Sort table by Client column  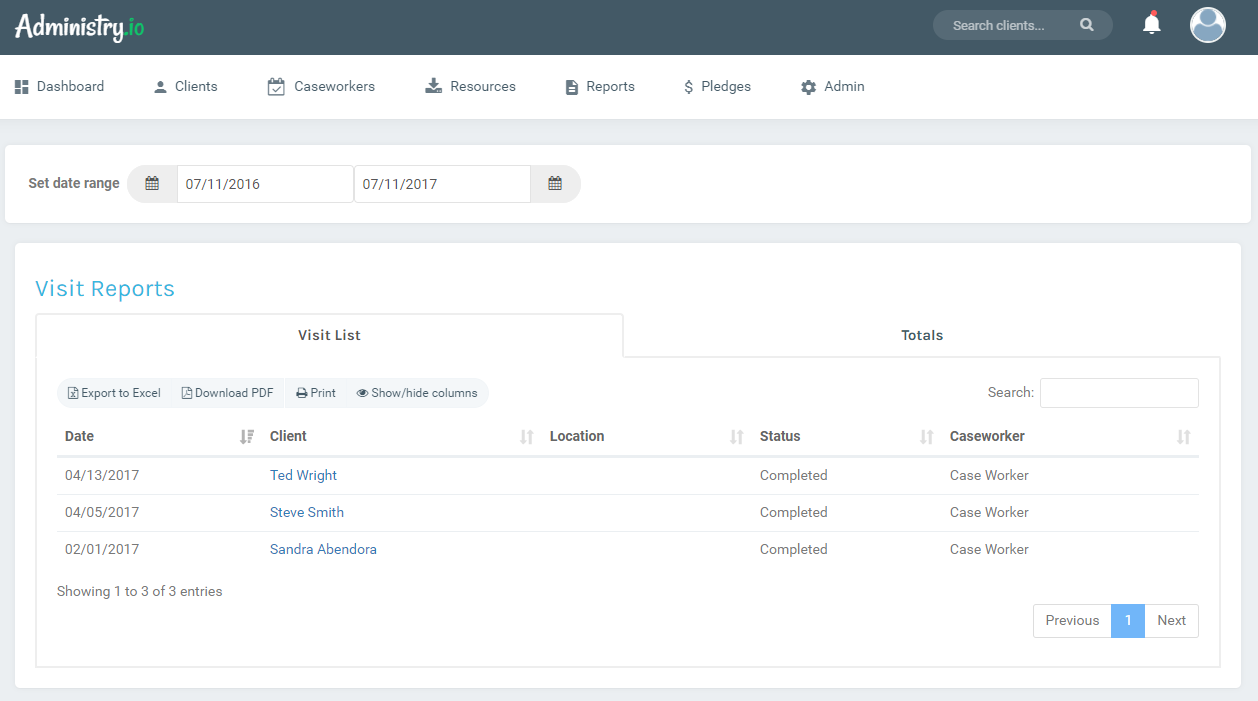click(x=288, y=436)
